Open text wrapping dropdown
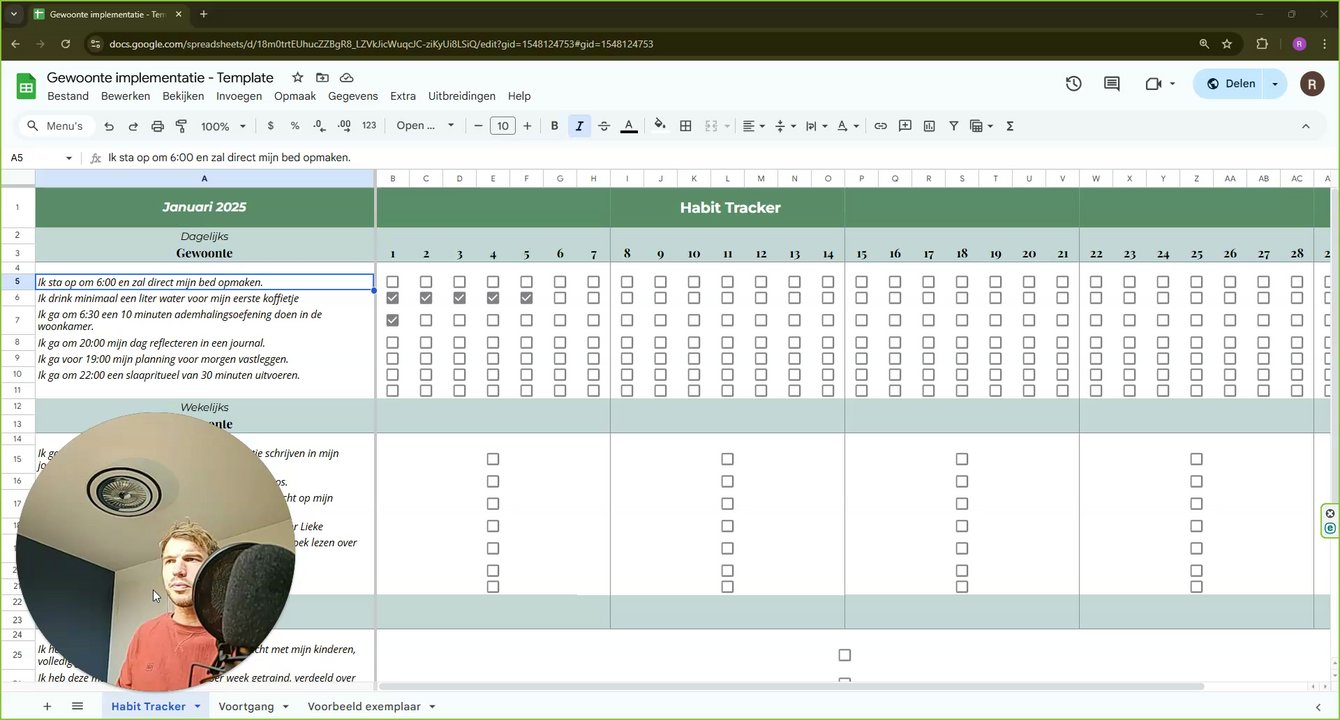The image size is (1340, 720). [816, 126]
